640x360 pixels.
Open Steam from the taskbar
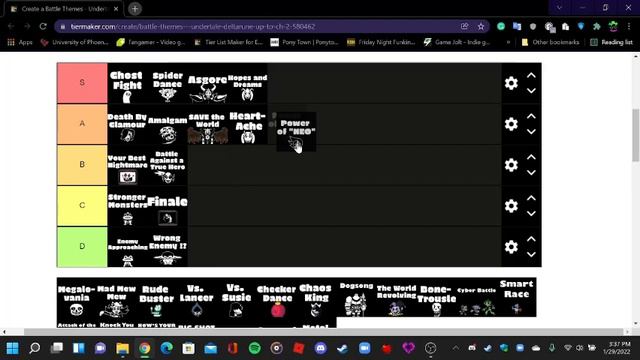(342, 348)
